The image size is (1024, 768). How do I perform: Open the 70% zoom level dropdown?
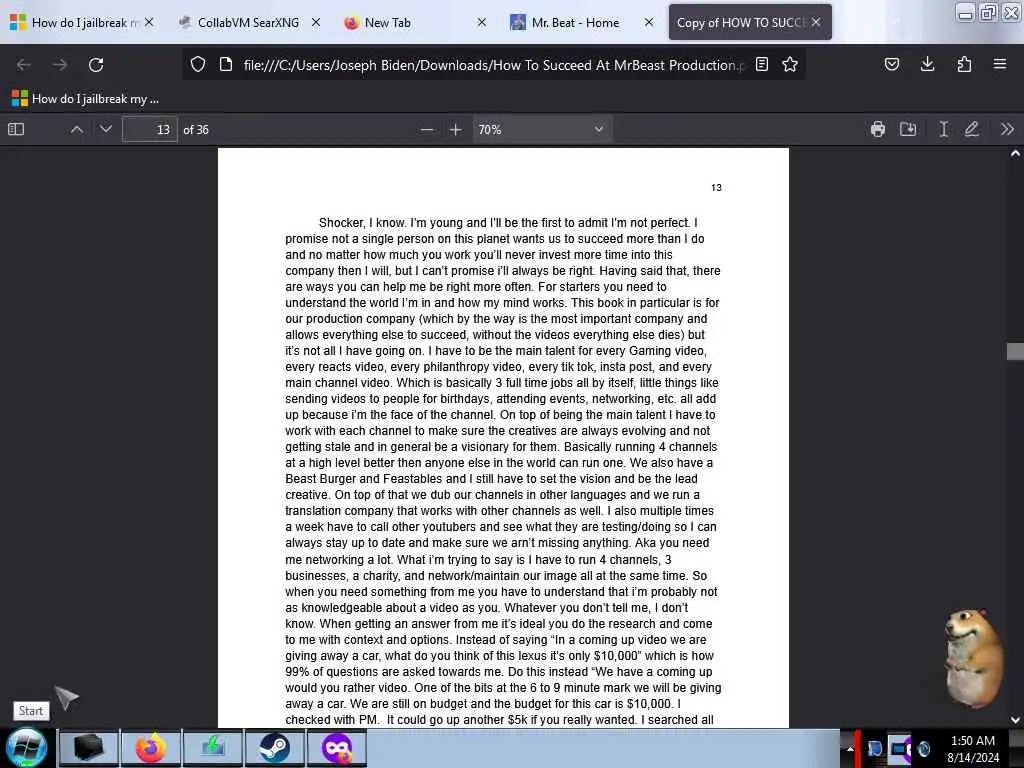pyautogui.click(x=541, y=129)
